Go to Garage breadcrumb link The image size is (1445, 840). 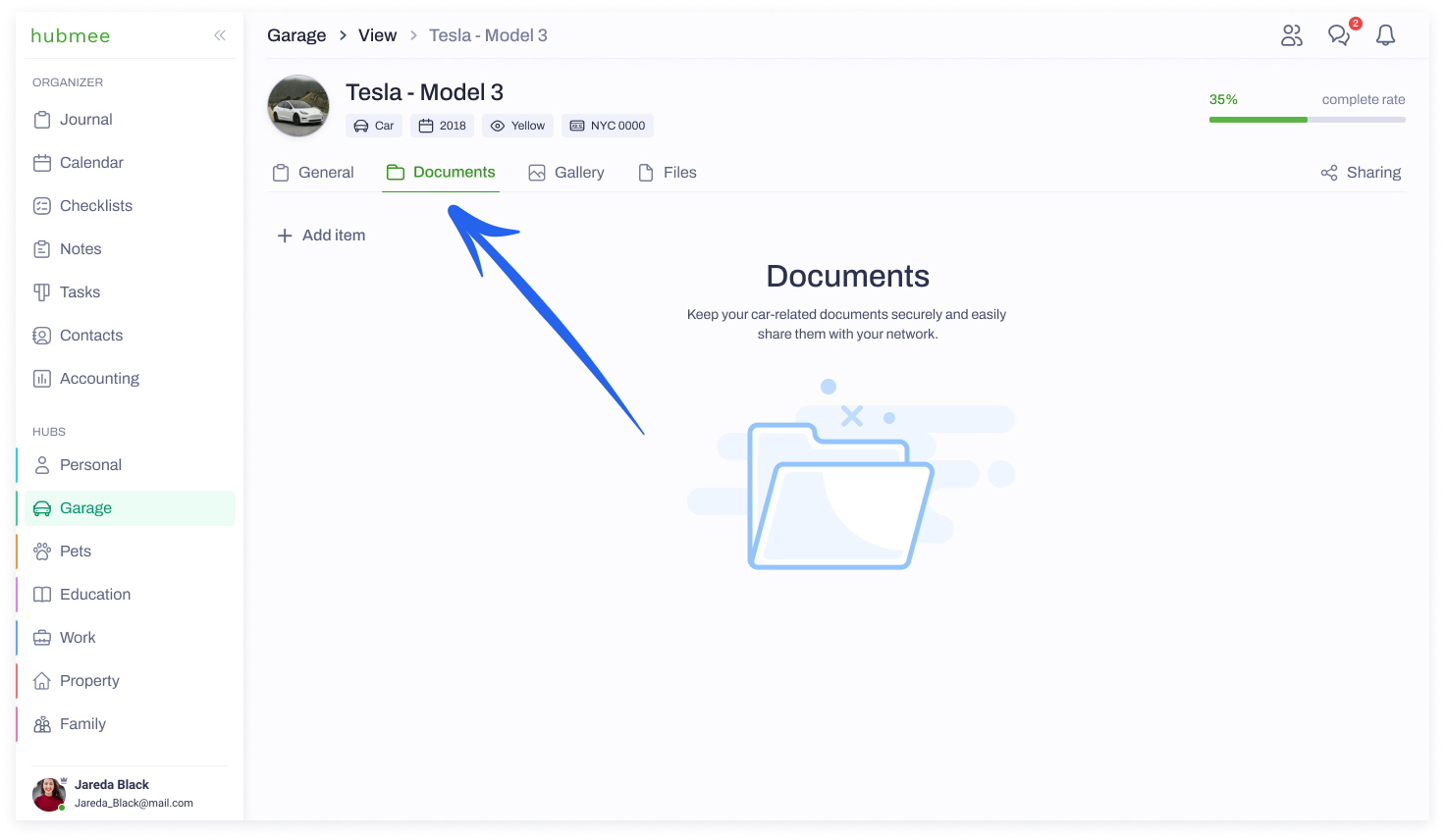pyautogui.click(x=296, y=35)
